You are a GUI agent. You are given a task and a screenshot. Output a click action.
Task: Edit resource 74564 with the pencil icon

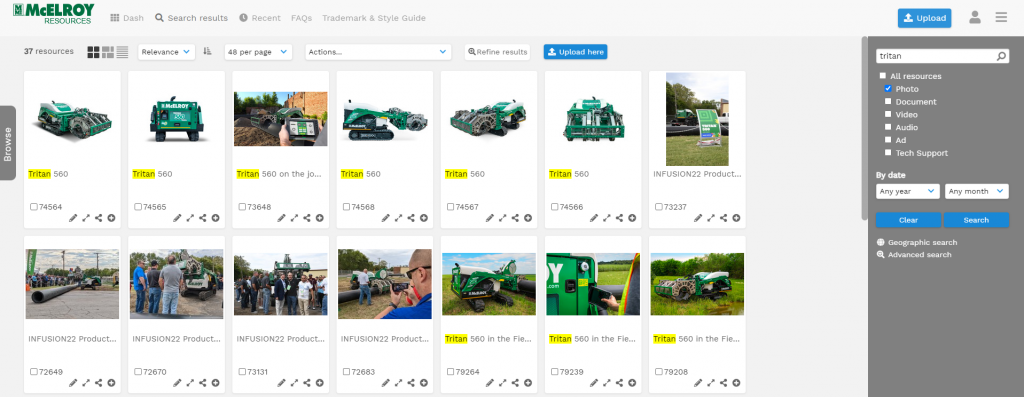(x=73, y=218)
